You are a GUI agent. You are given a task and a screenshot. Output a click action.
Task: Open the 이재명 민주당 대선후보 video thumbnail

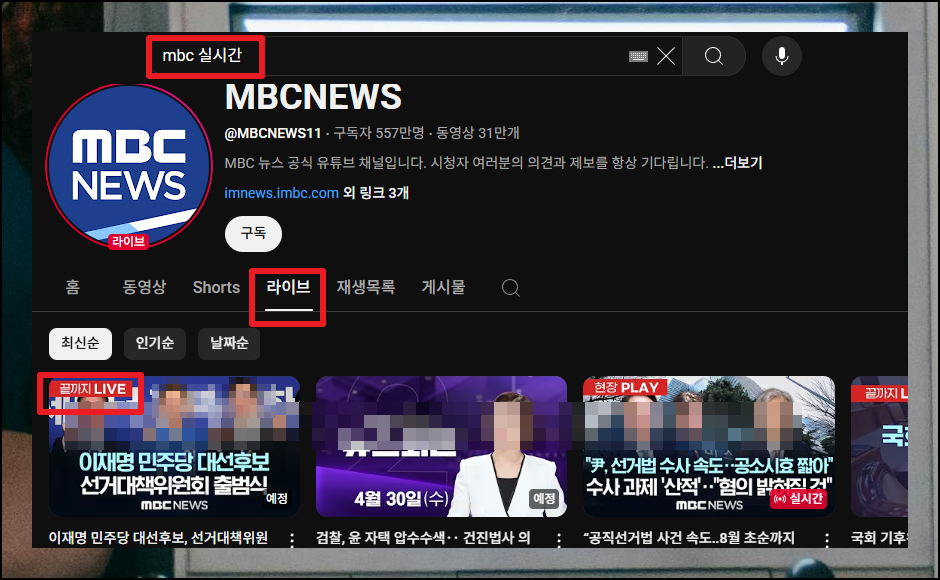tap(174, 446)
